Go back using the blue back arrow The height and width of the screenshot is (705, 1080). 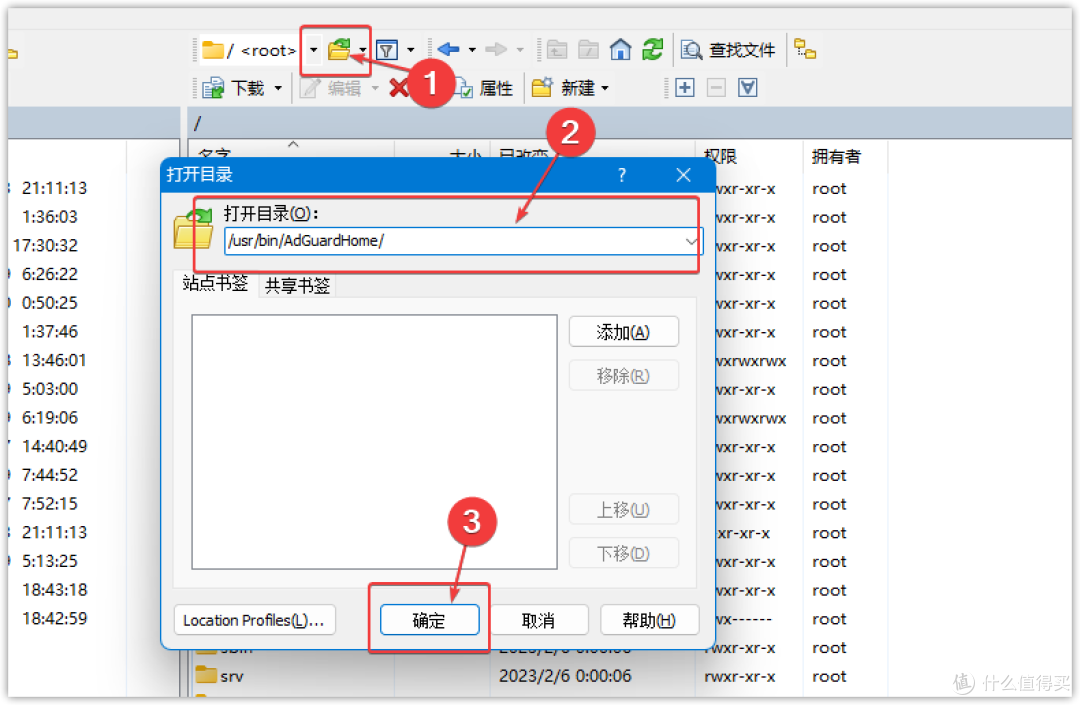coord(447,49)
